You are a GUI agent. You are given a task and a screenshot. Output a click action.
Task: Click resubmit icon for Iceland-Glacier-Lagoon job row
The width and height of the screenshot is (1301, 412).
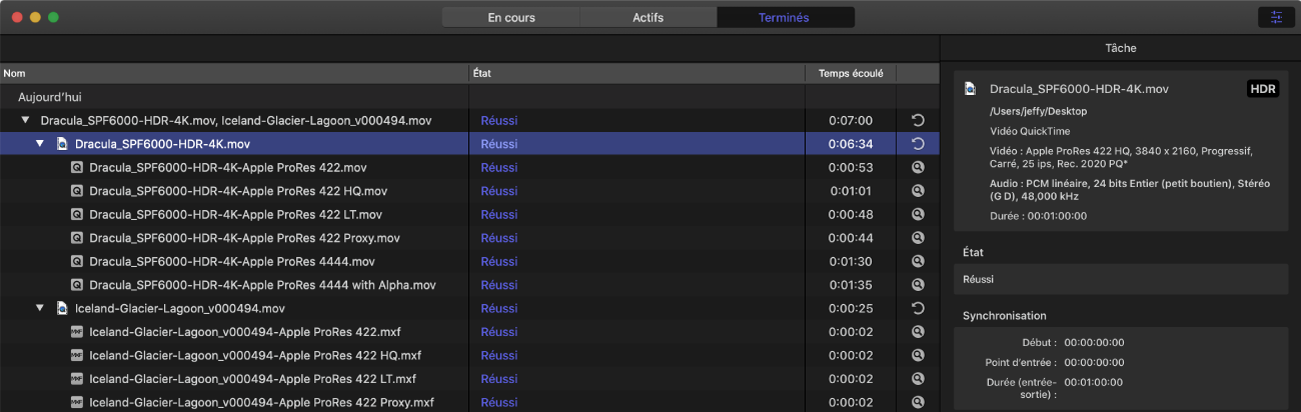tap(918, 308)
